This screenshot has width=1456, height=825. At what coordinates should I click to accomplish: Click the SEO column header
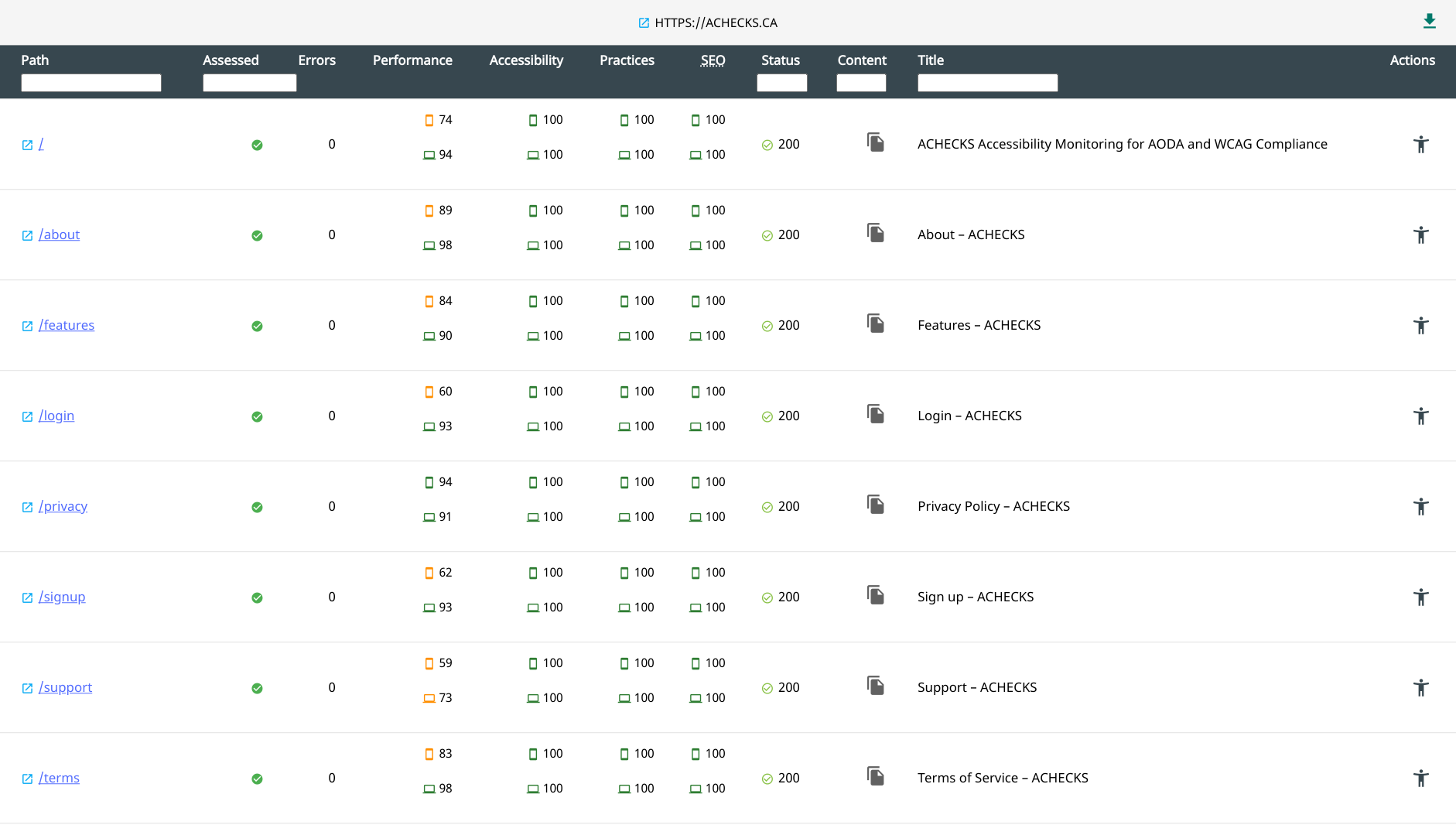(713, 60)
